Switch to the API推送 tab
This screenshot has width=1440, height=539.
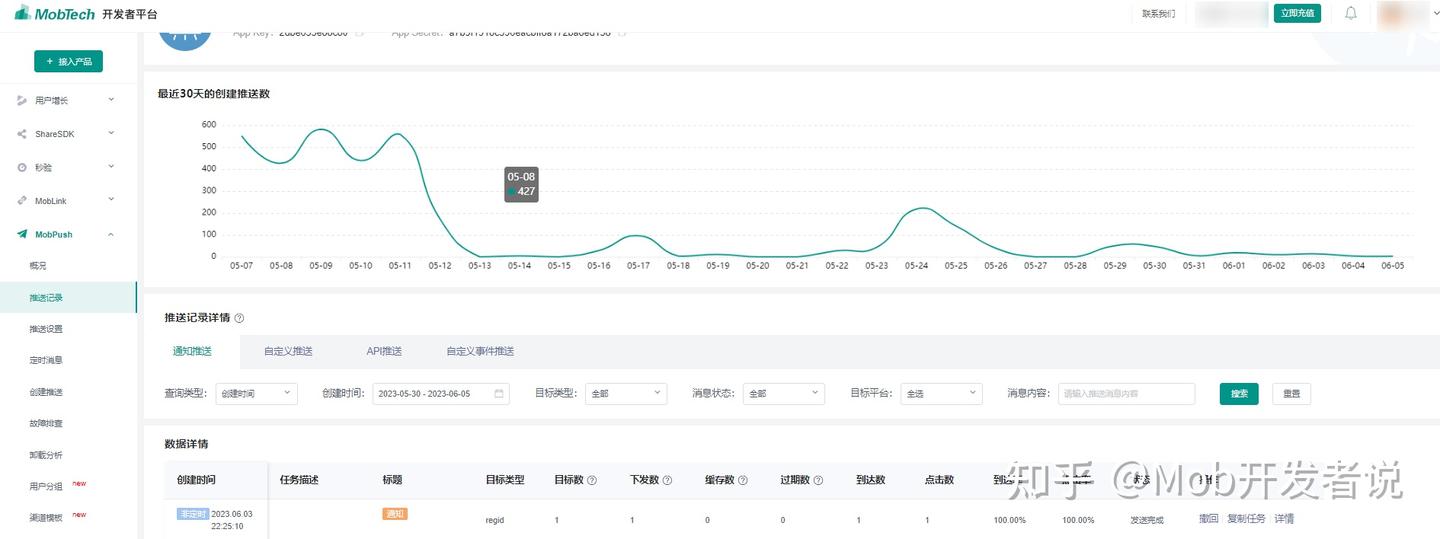tap(384, 351)
